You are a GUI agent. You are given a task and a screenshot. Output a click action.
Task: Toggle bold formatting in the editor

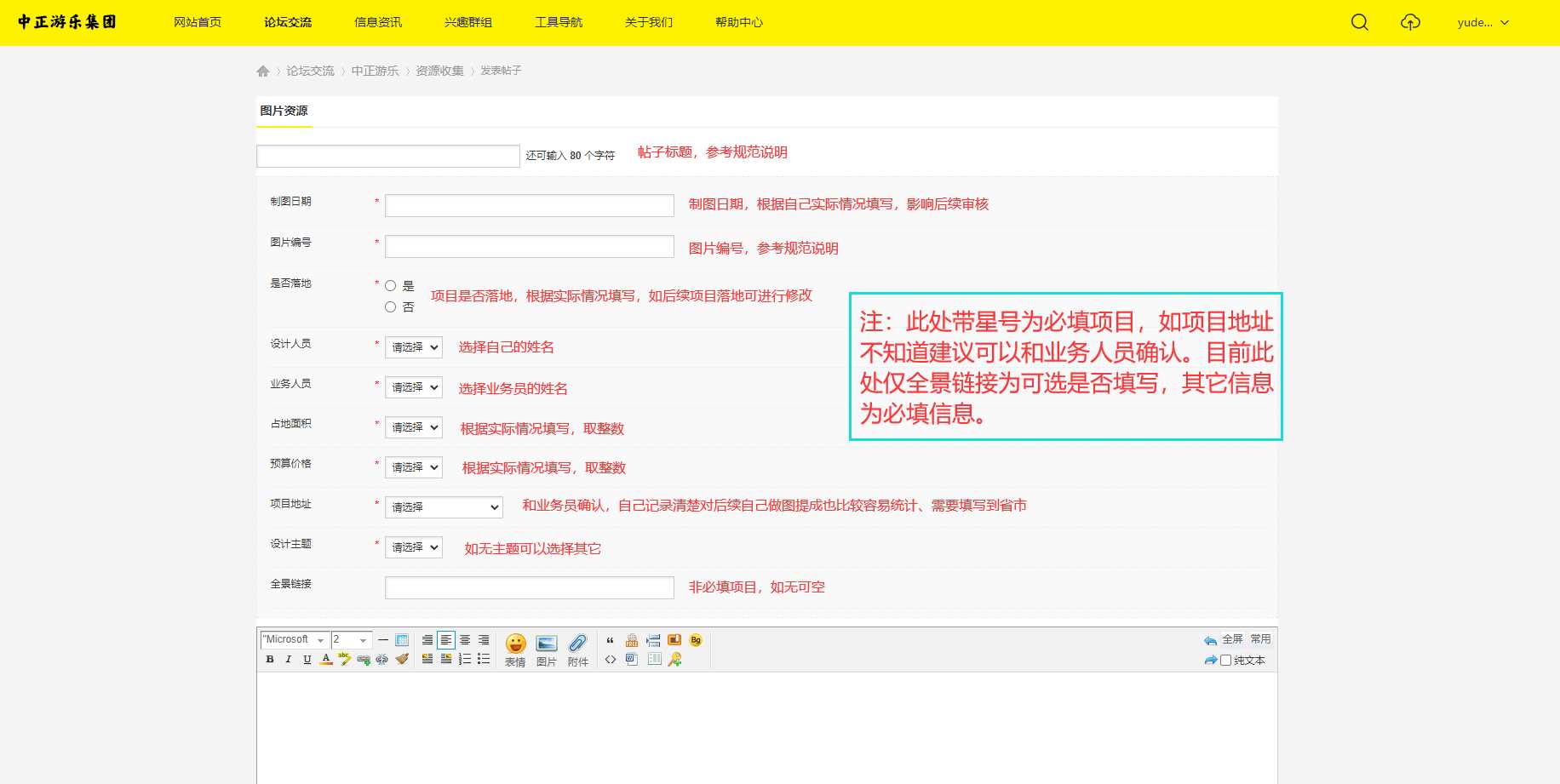tap(270, 659)
